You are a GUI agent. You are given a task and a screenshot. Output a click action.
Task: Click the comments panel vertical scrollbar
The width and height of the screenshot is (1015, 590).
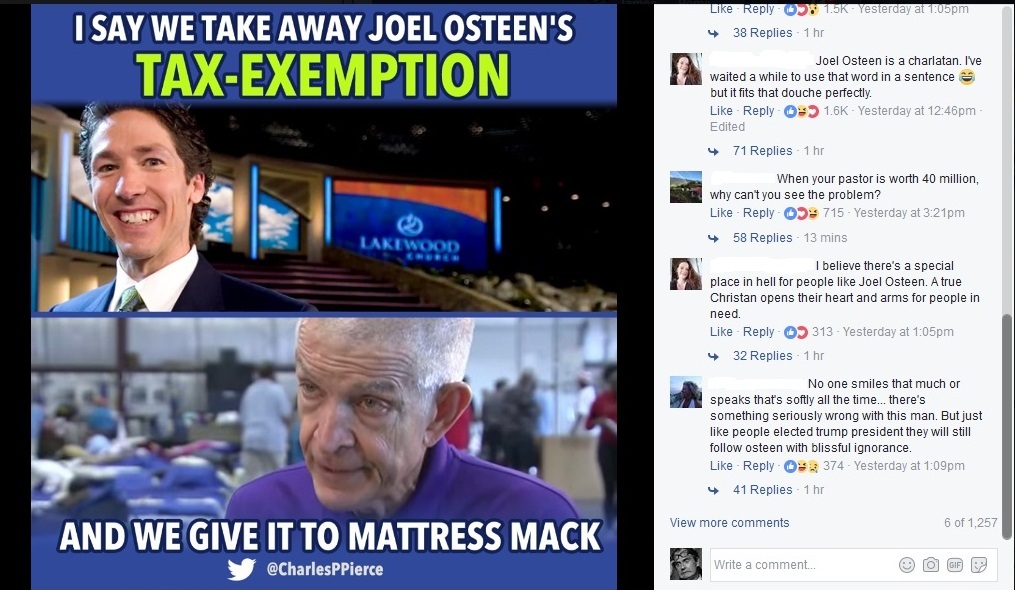[x=1006, y=426]
